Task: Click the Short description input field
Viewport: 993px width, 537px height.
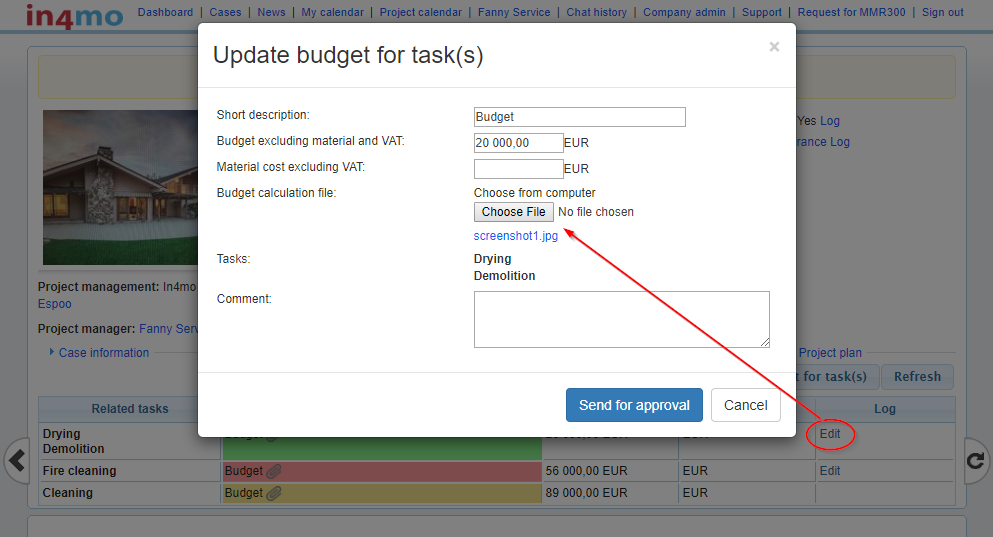Action: 579,117
